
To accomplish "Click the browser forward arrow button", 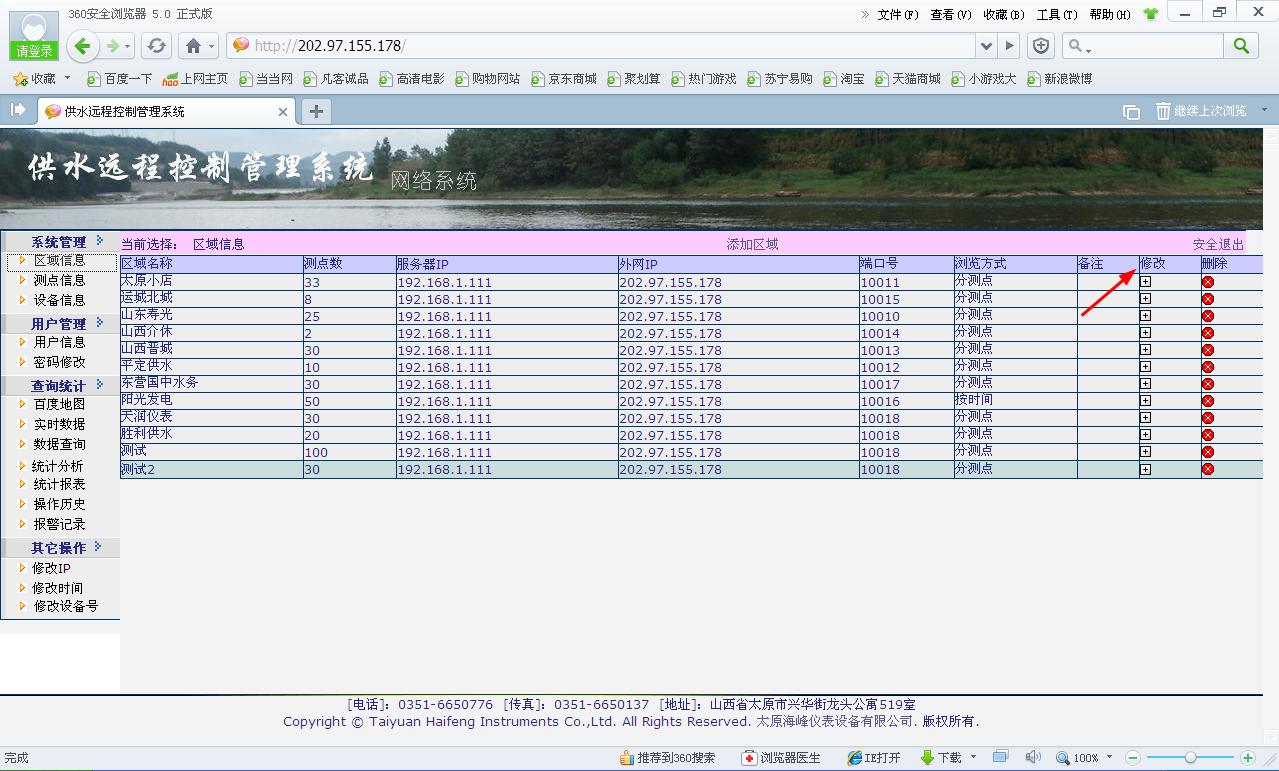I will [x=113, y=46].
